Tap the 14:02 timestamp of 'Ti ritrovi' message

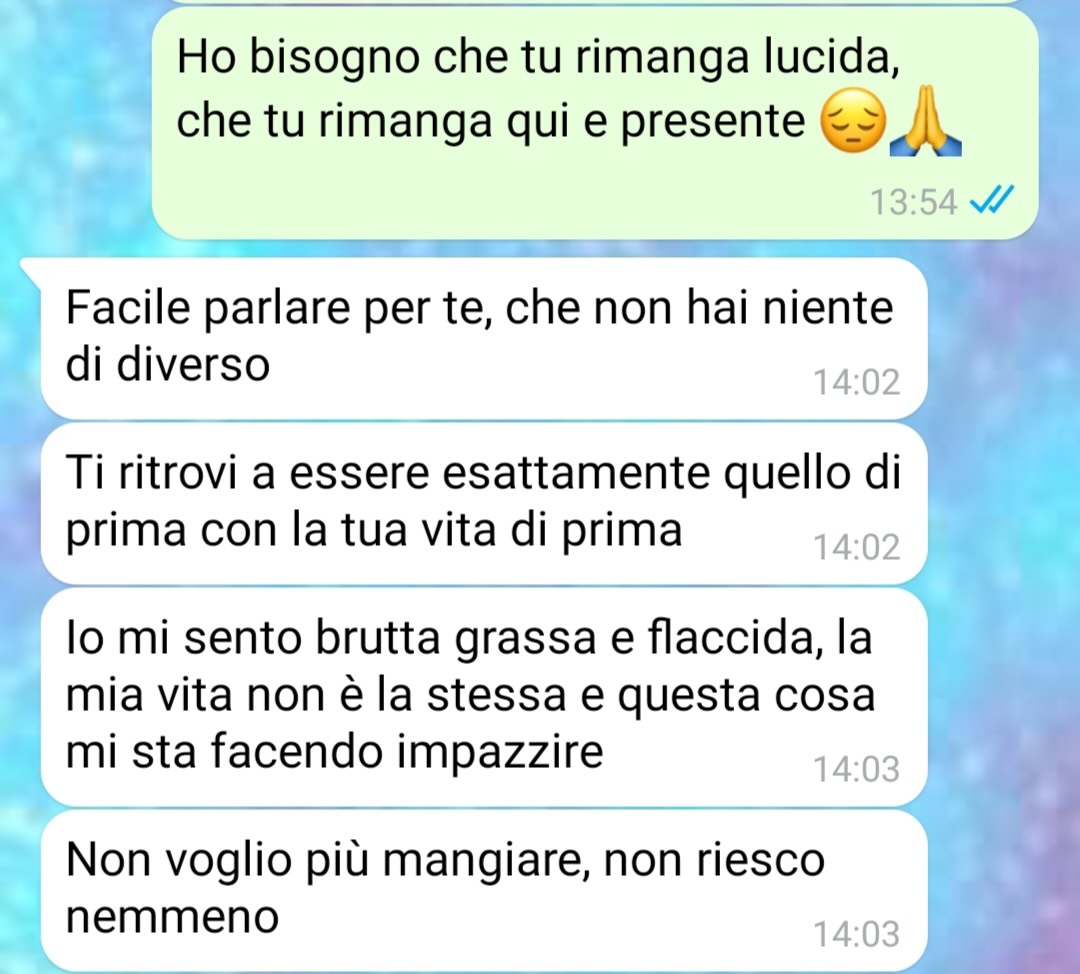tap(857, 547)
